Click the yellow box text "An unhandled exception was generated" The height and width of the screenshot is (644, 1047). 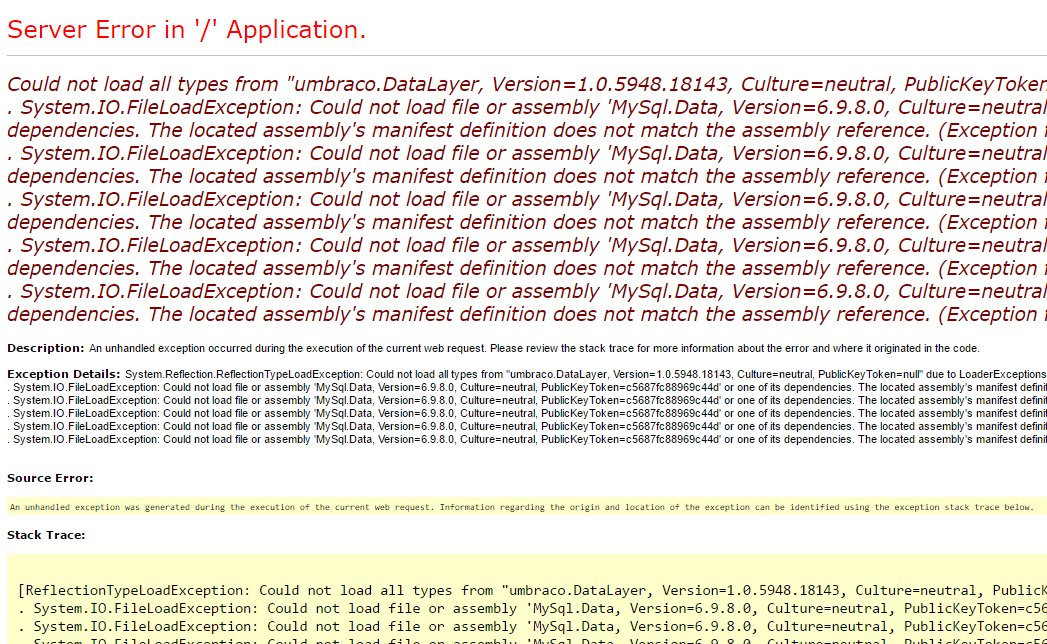521,507
